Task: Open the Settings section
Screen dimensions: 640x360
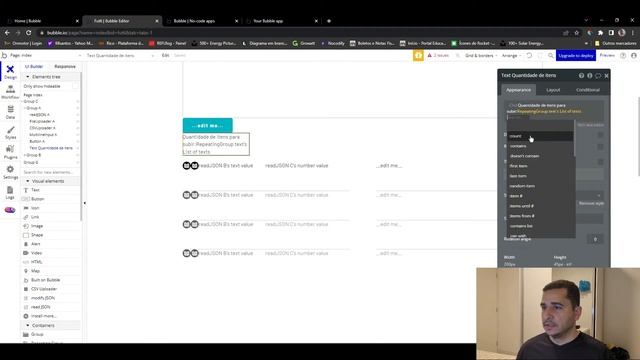Action: (x=10, y=172)
